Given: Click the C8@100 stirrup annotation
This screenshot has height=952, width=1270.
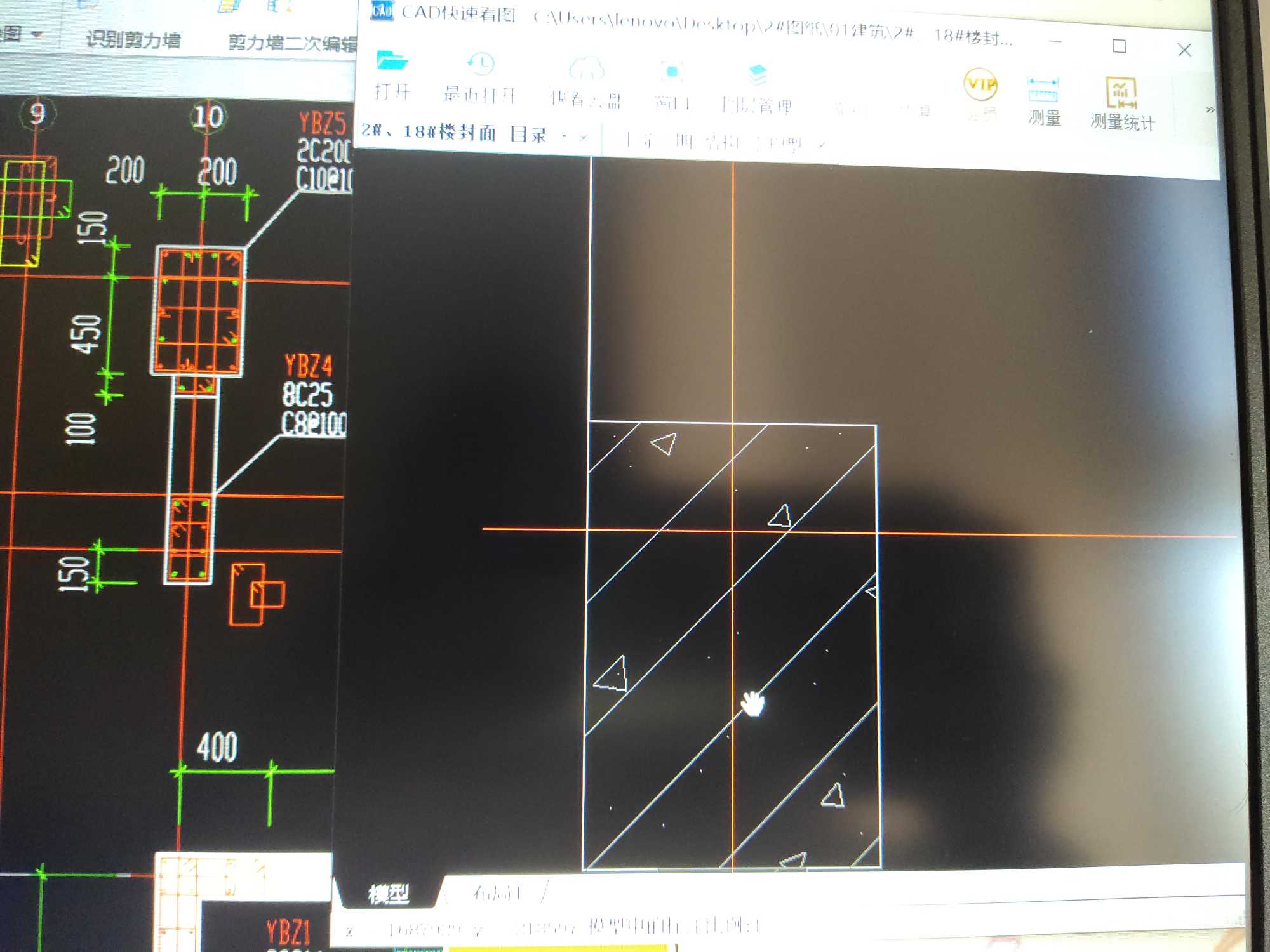Looking at the screenshot, I should point(314,423).
